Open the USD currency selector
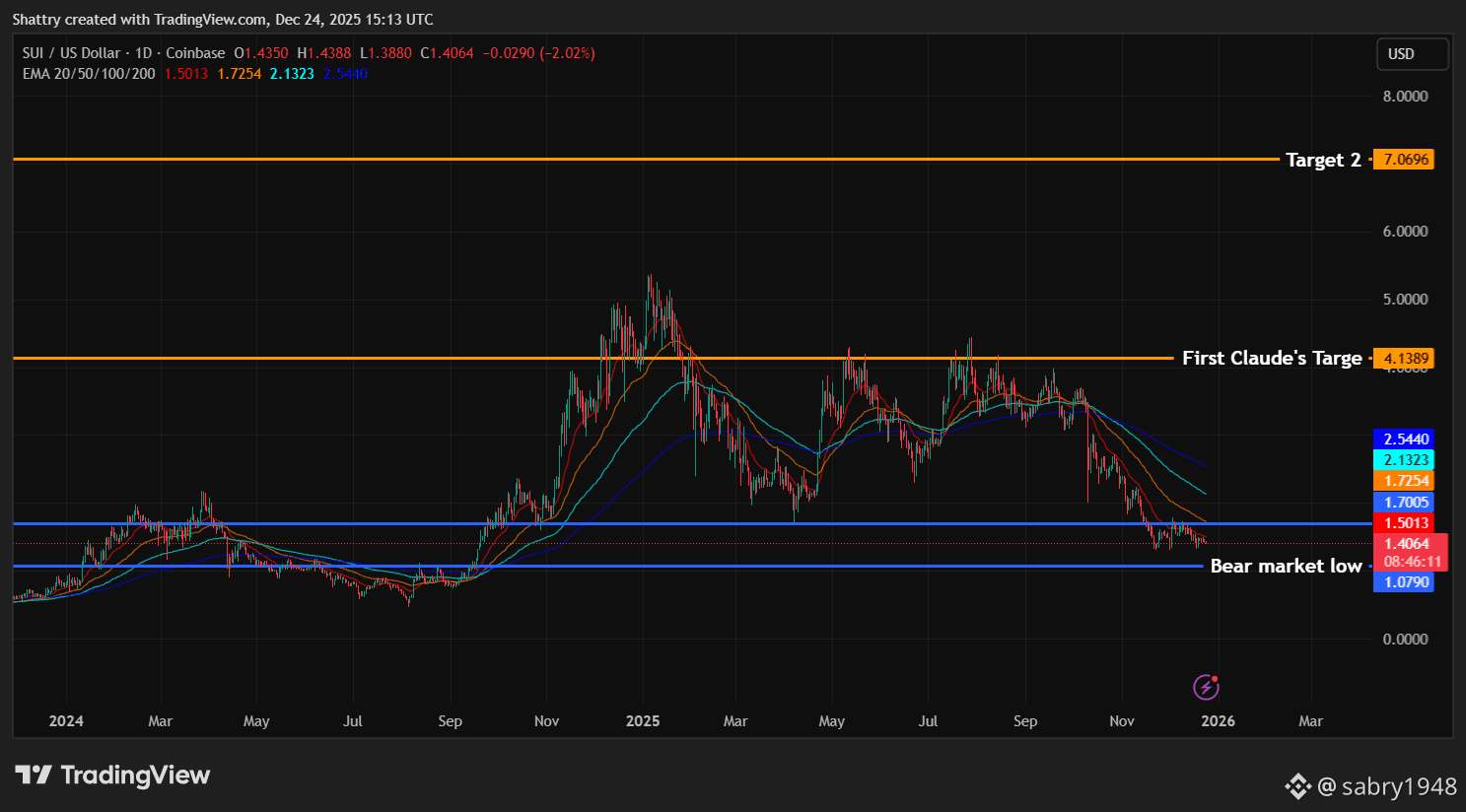The image size is (1466, 812). tap(1413, 54)
